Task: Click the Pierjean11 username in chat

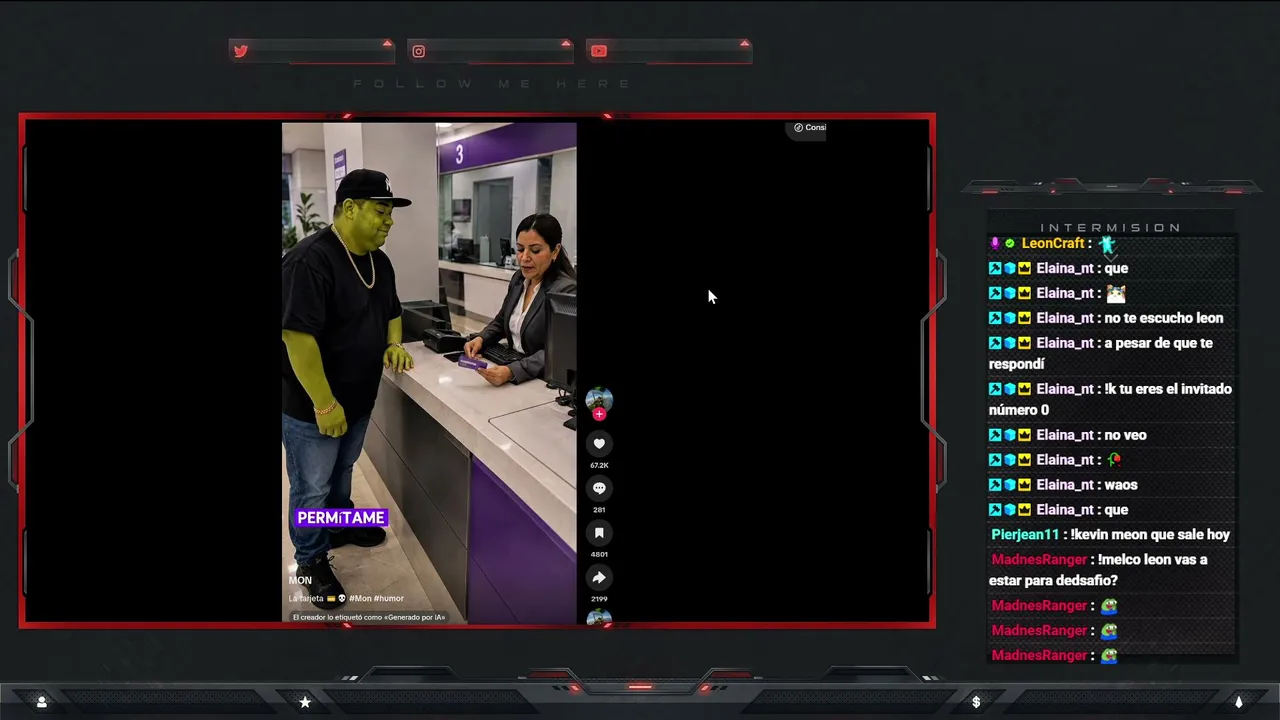Action: tap(1024, 535)
